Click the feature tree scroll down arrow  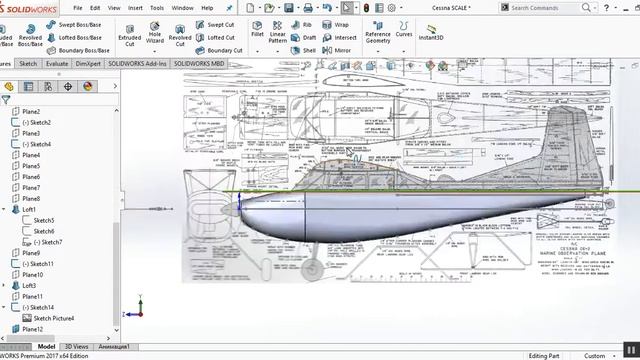(116, 330)
